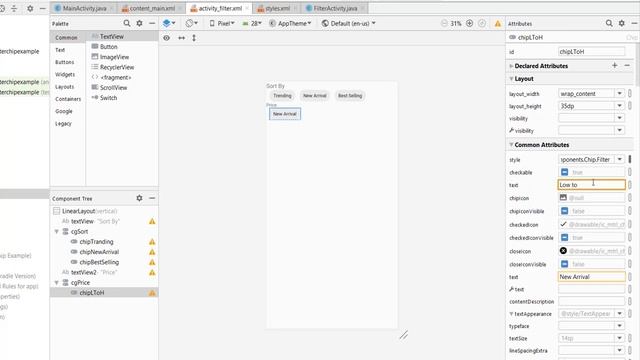The height and width of the screenshot is (360, 640).
Task: Open style attribute dropdown
Action: point(620,159)
